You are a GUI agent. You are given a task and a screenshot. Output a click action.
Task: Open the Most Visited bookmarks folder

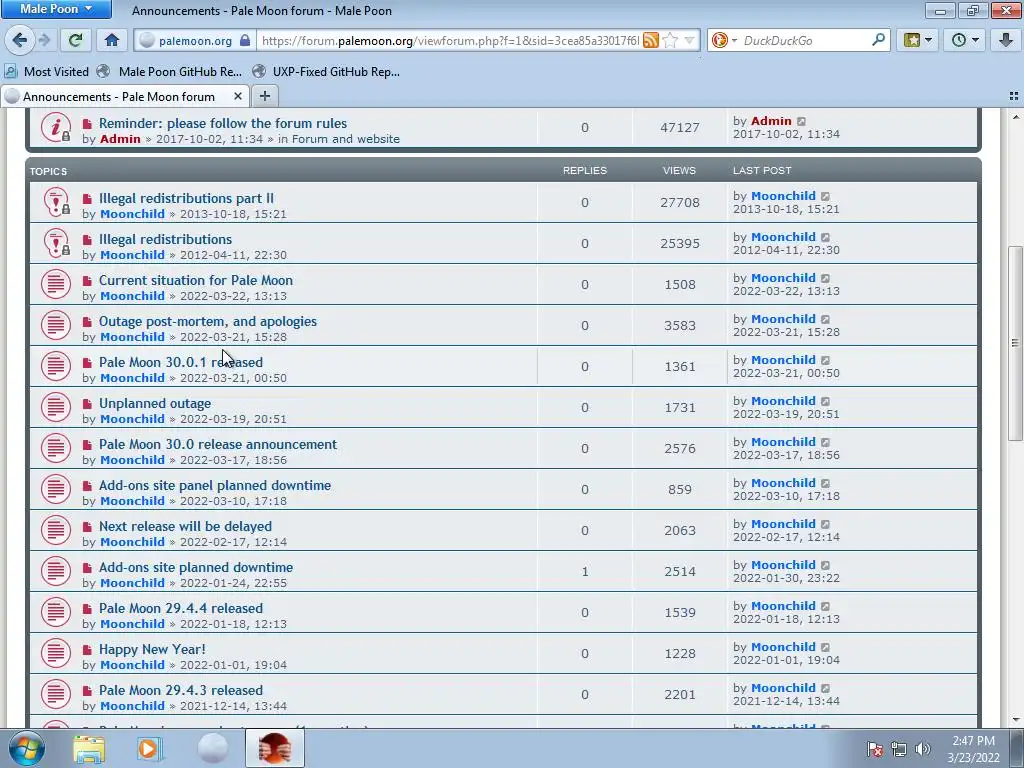click(46, 72)
